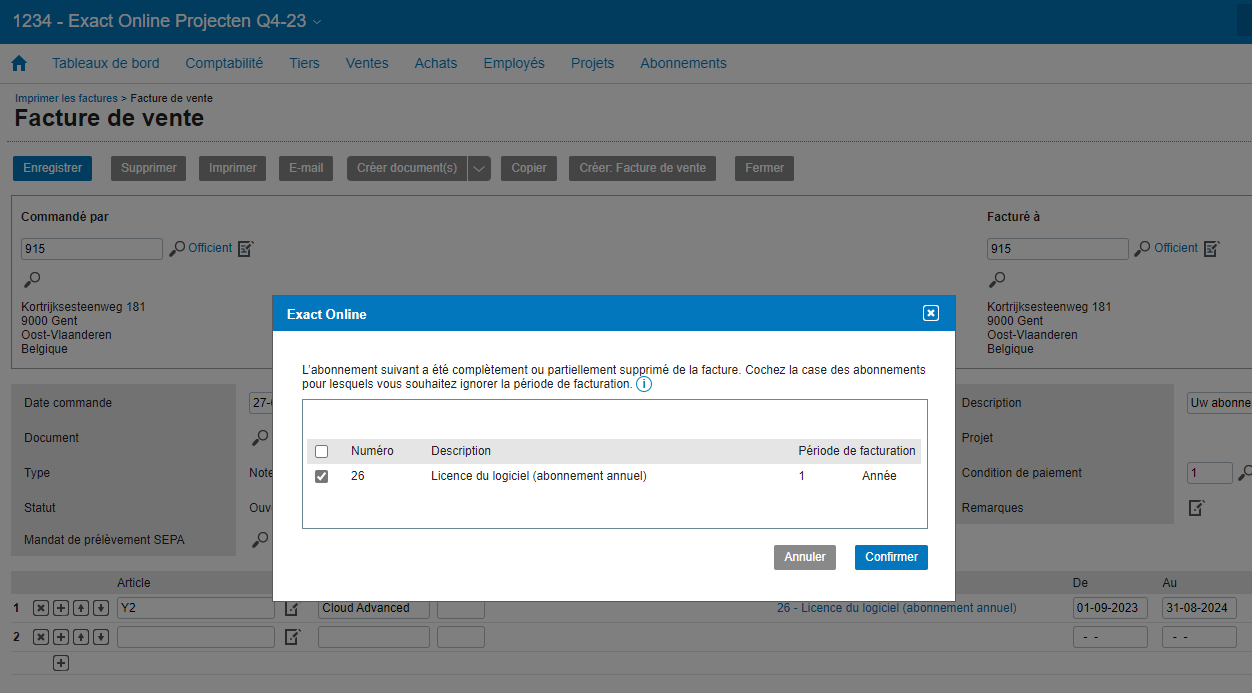Open the Projets menu
1252x693 pixels.
pyautogui.click(x=593, y=63)
